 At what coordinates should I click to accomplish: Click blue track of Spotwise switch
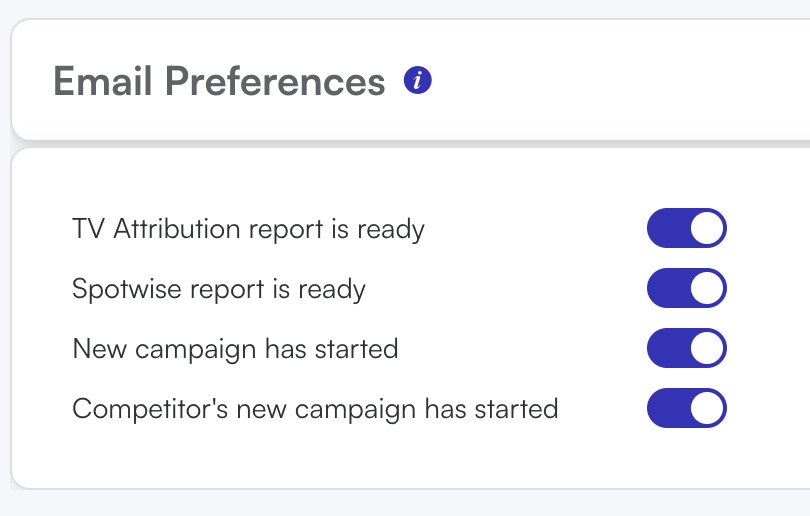667,288
